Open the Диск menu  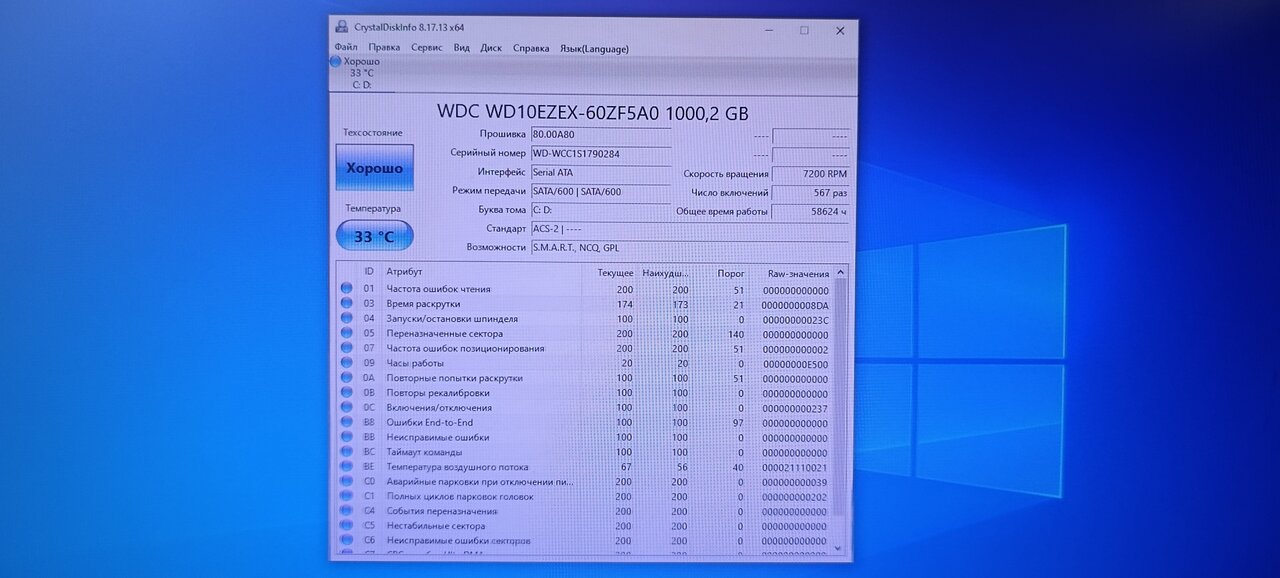[491, 47]
